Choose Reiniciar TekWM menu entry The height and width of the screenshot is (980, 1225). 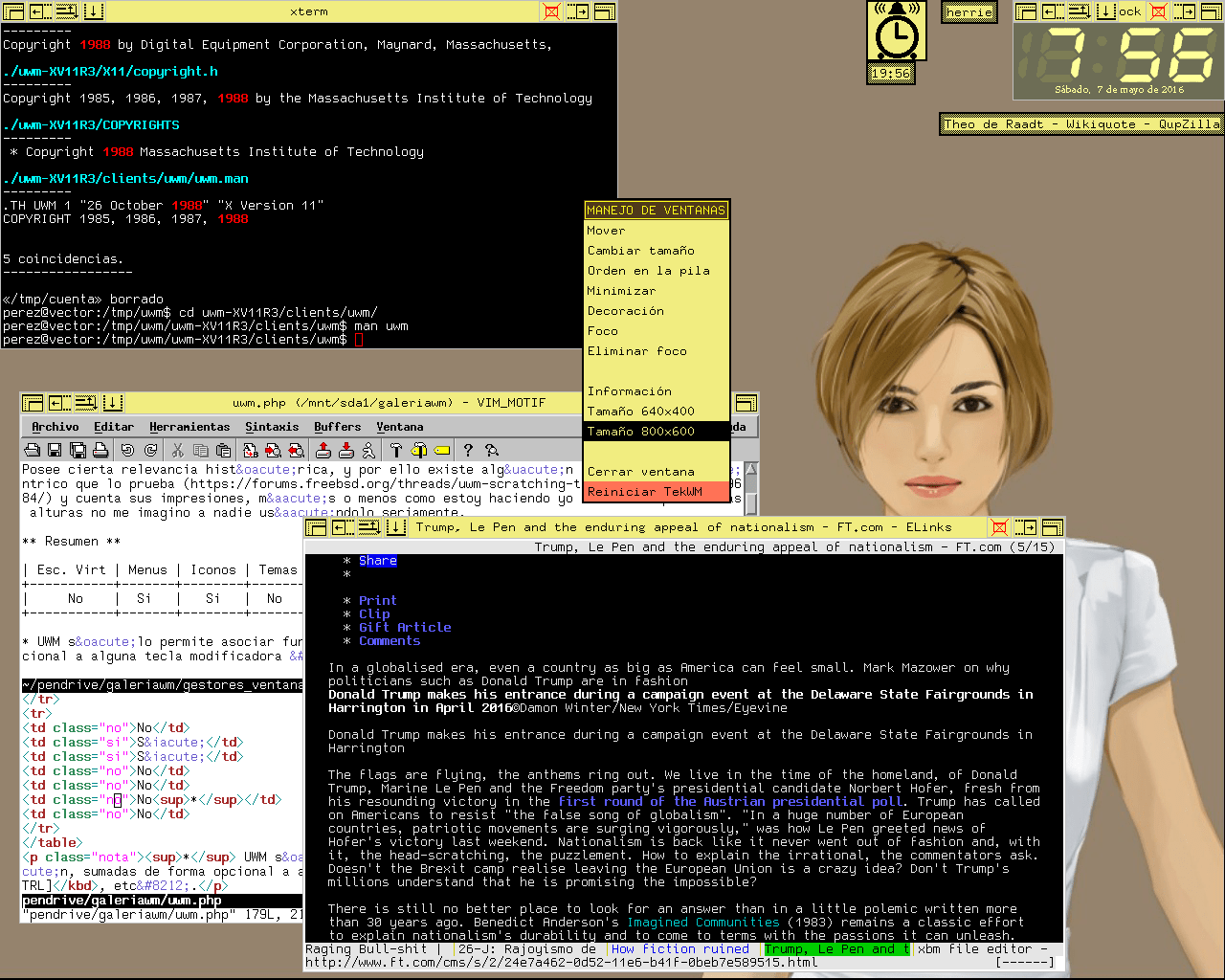coord(657,492)
